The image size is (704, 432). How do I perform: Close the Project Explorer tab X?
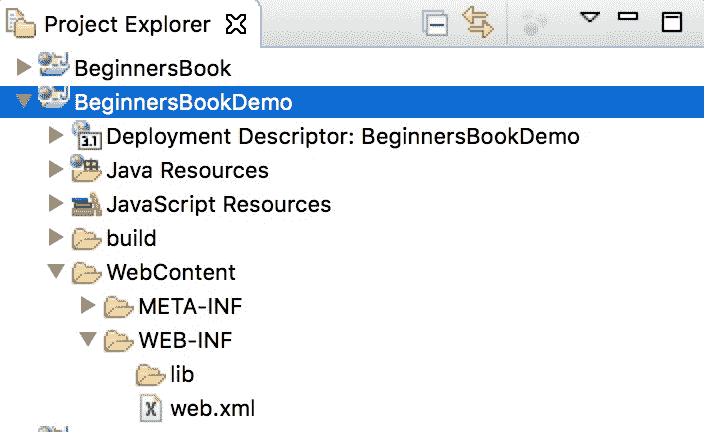[237, 24]
